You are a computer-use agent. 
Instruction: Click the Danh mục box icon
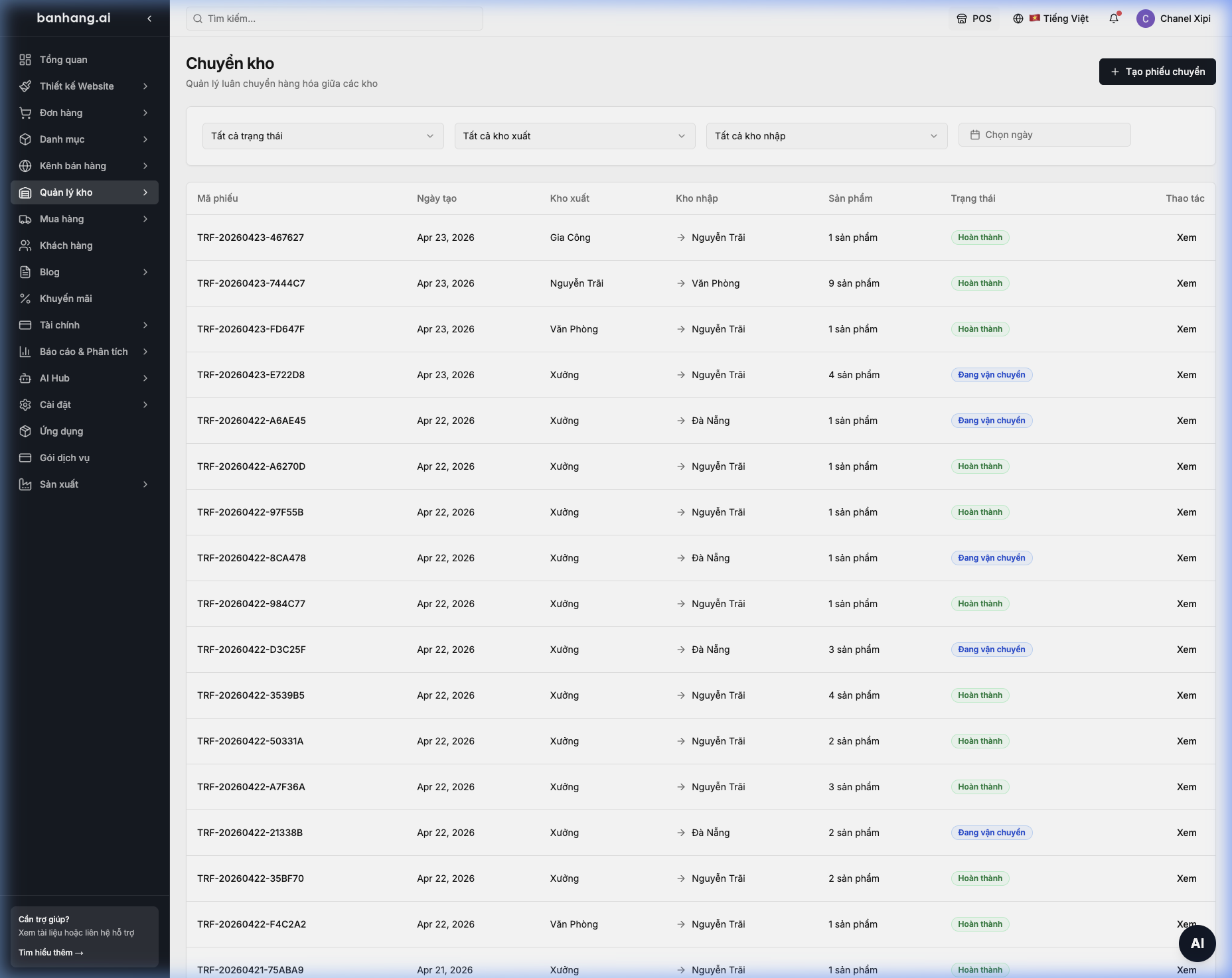25,139
